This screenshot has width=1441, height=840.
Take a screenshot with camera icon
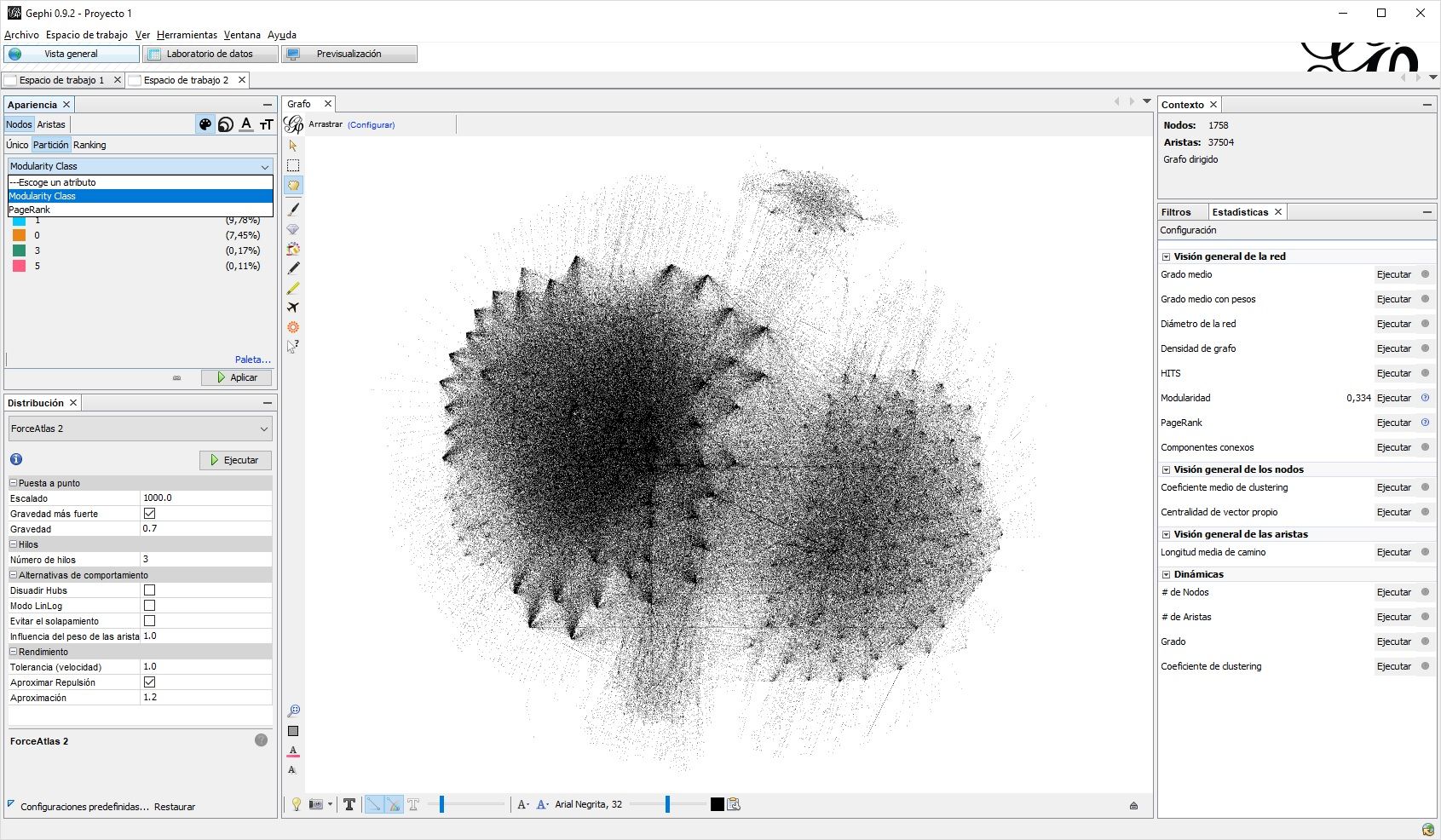[x=316, y=804]
